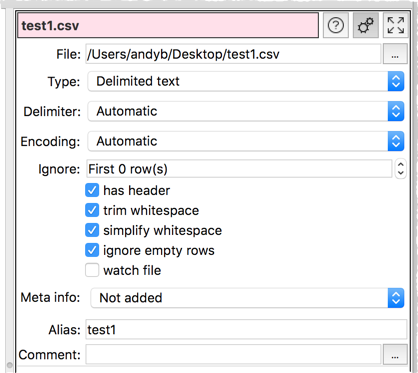Enable the watch file checkbox
This screenshot has width=418, height=373.
(x=92, y=270)
